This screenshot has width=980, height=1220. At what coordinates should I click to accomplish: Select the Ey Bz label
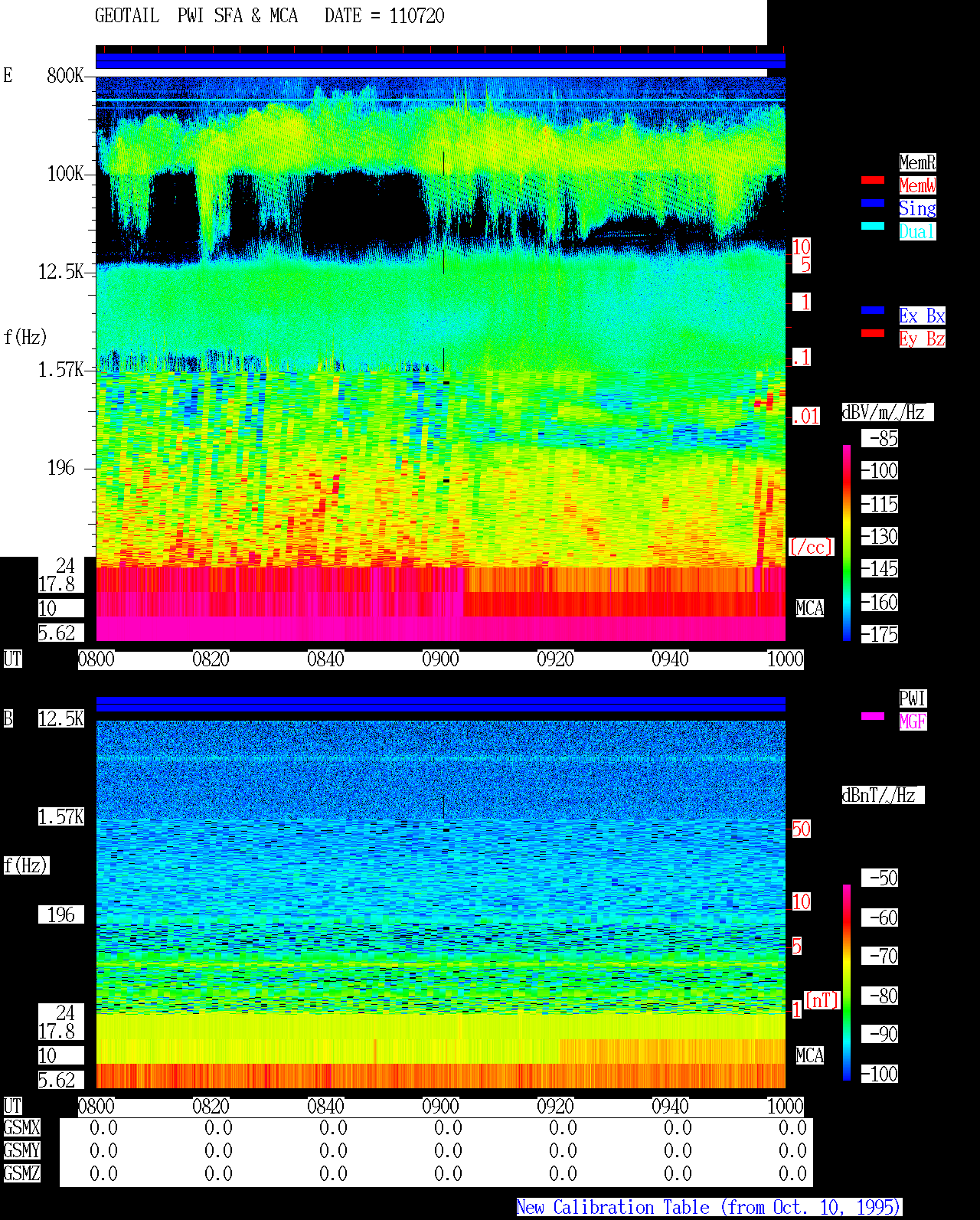click(922, 339)
